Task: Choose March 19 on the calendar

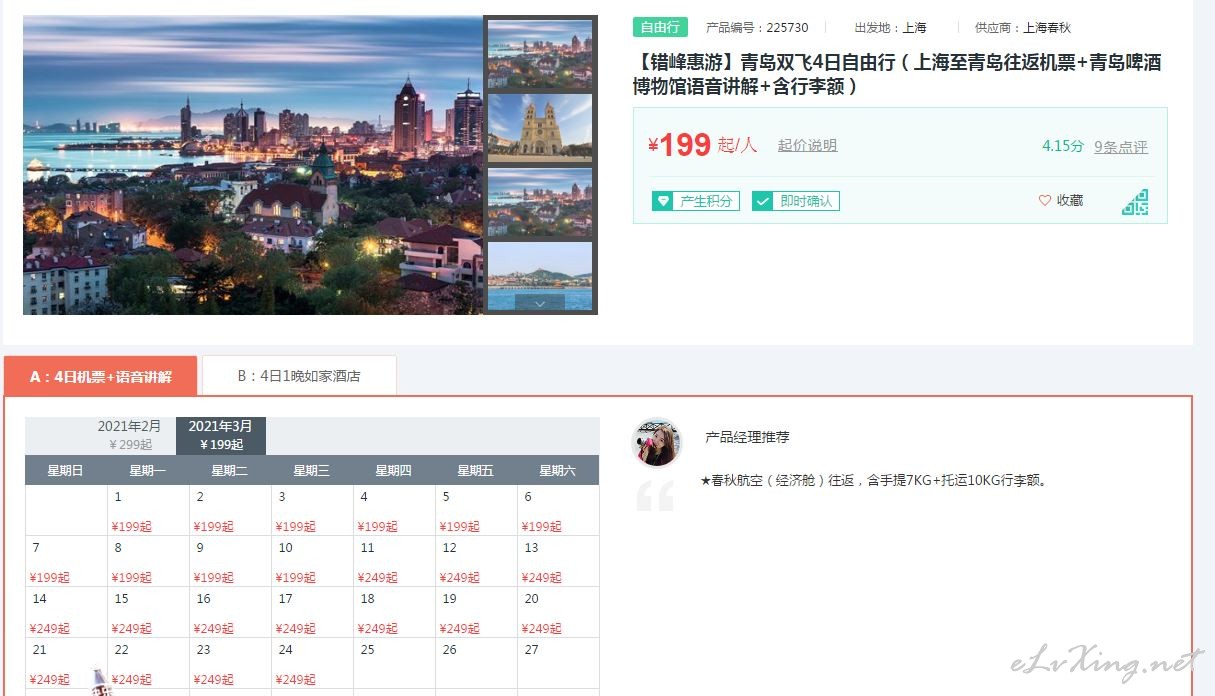Action: [x=476, y=612]
